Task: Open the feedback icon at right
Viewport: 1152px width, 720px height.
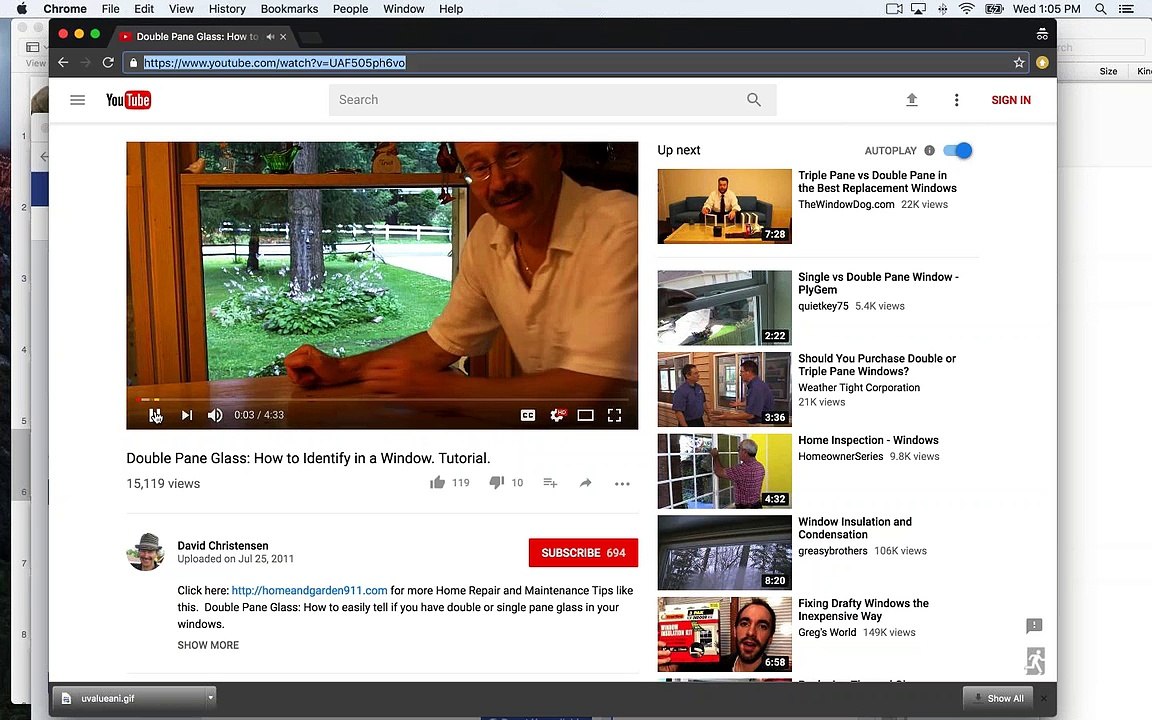Action: (x=1034, y=625)
